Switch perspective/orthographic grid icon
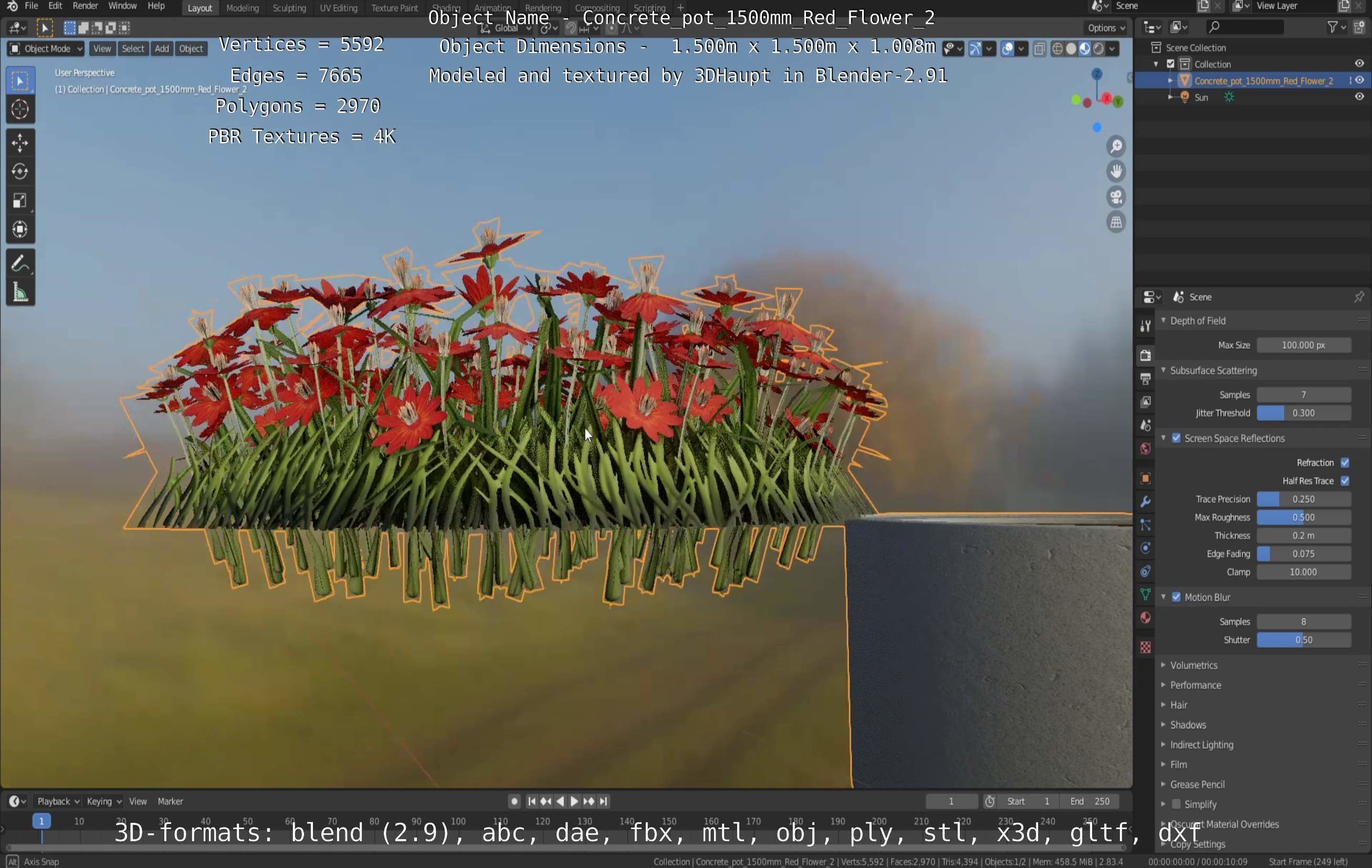The width and height of the screenshot is (1372, 868). [x=1116, y=222]
